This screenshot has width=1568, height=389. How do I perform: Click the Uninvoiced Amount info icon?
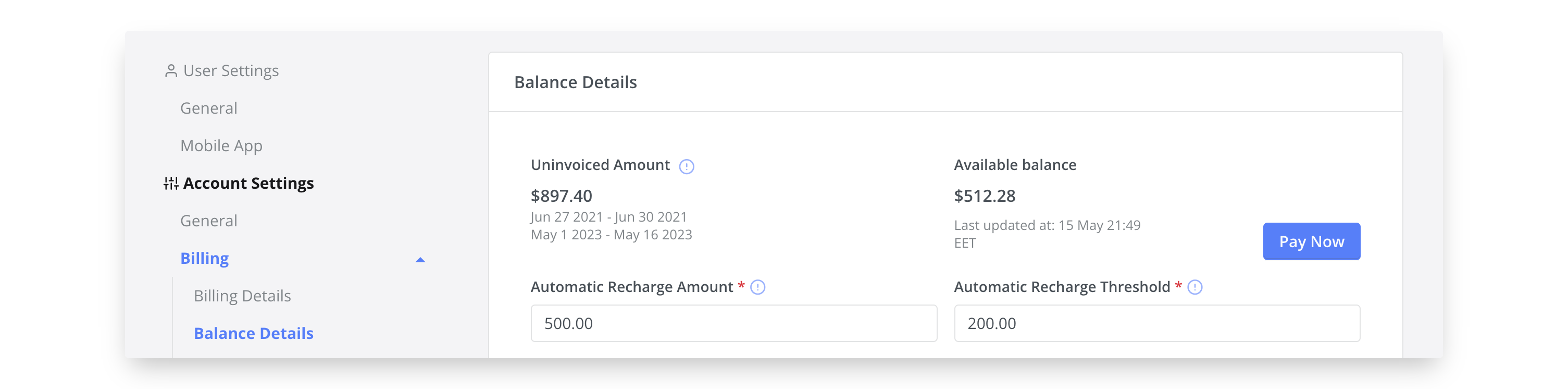point(686,166)
